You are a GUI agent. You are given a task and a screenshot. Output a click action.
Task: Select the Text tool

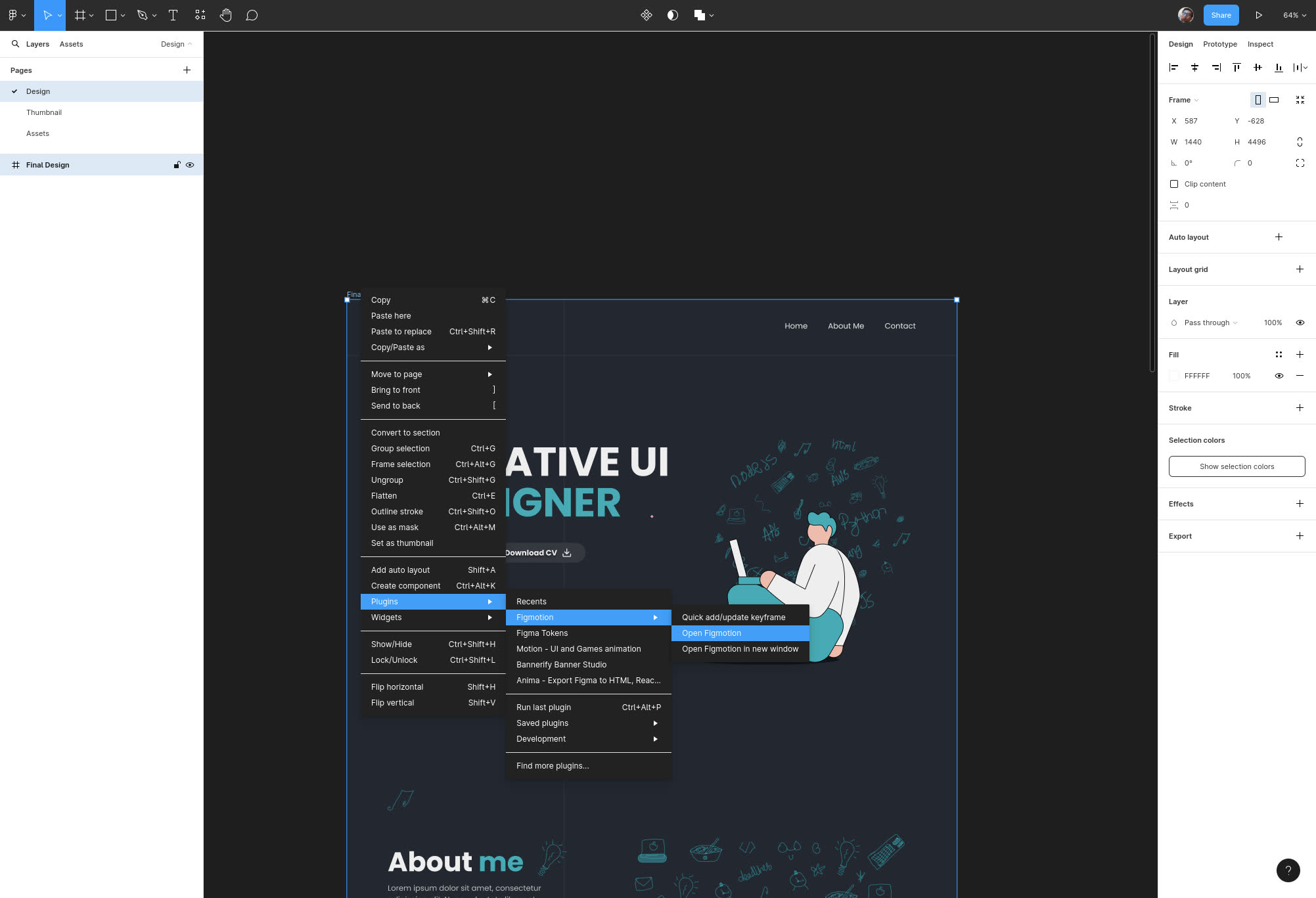coord(173,15)
